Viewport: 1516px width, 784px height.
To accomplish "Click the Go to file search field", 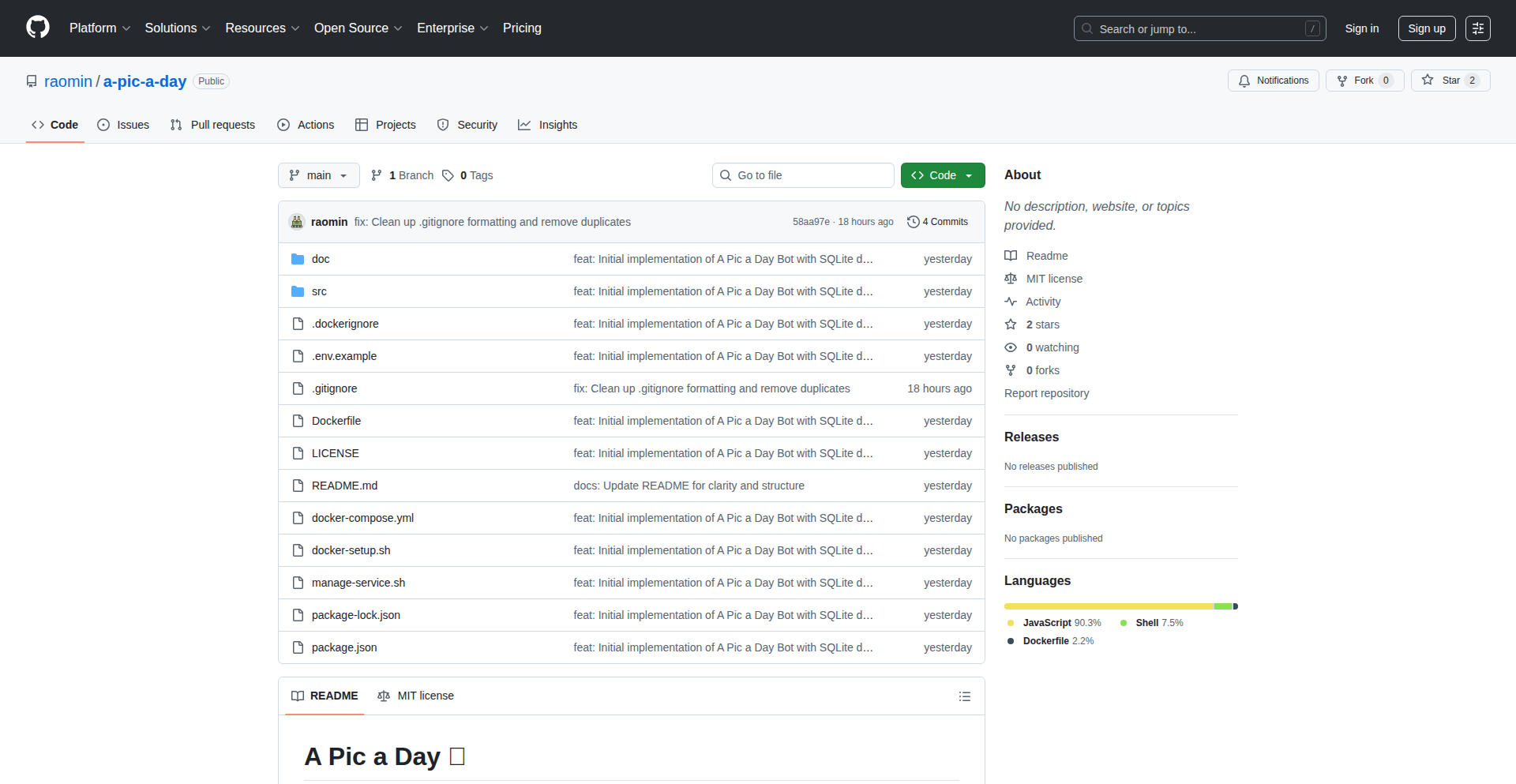I will point(803,175).
